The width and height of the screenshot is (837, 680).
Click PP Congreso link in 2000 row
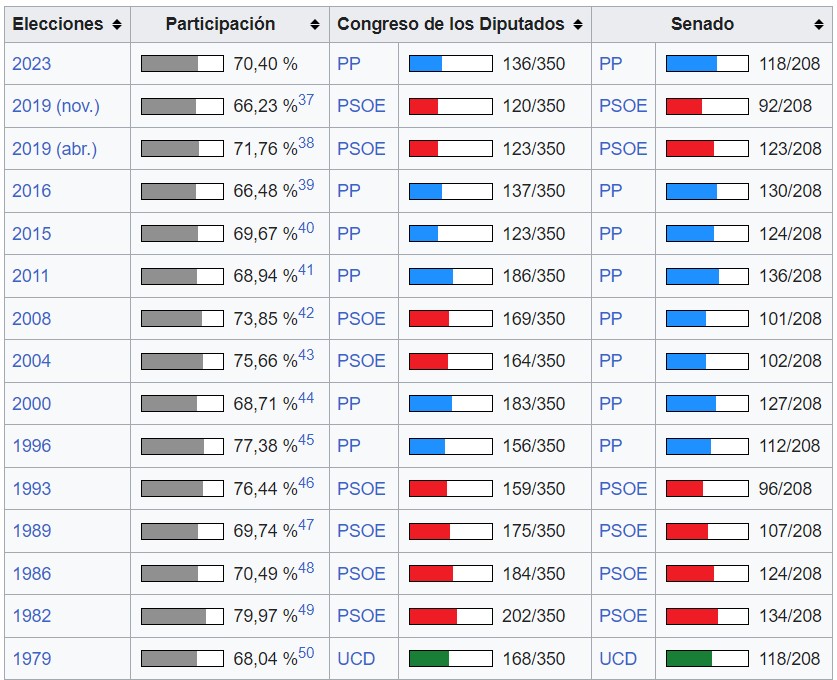point(349,404)
